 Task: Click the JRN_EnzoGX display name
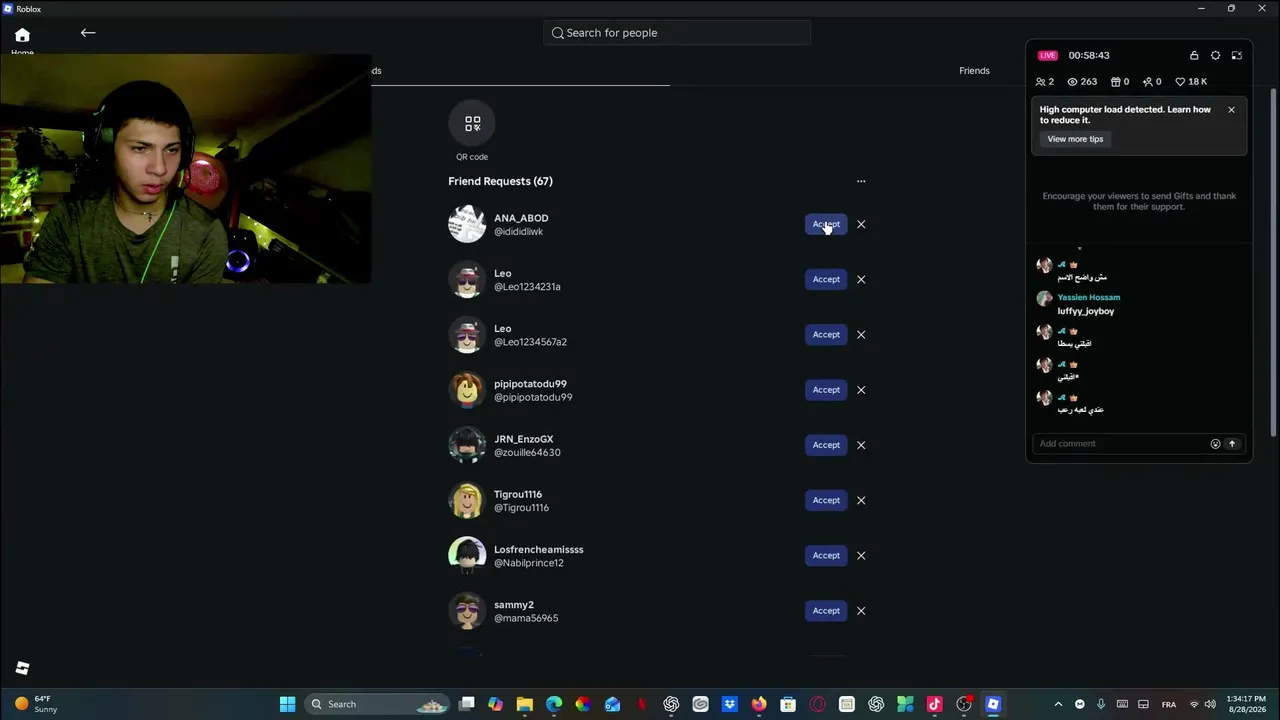523,439
